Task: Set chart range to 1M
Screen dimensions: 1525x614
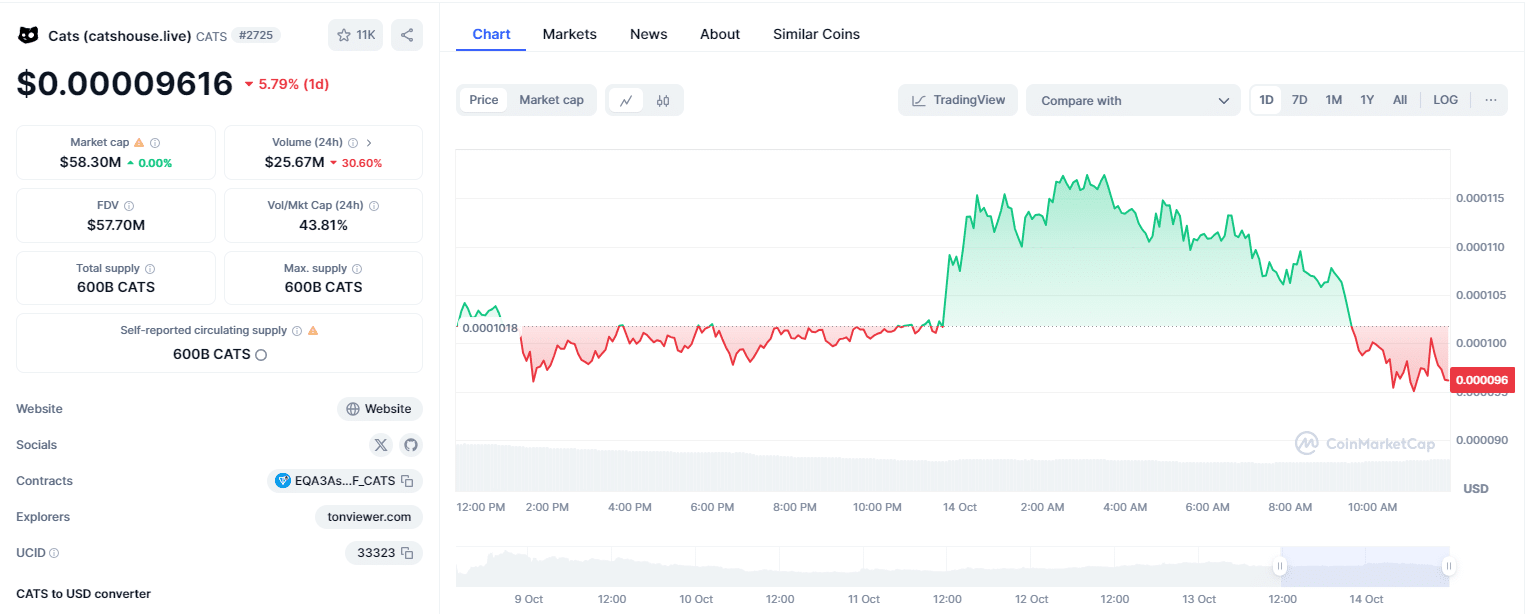Action: click(x=1334, y=100)
